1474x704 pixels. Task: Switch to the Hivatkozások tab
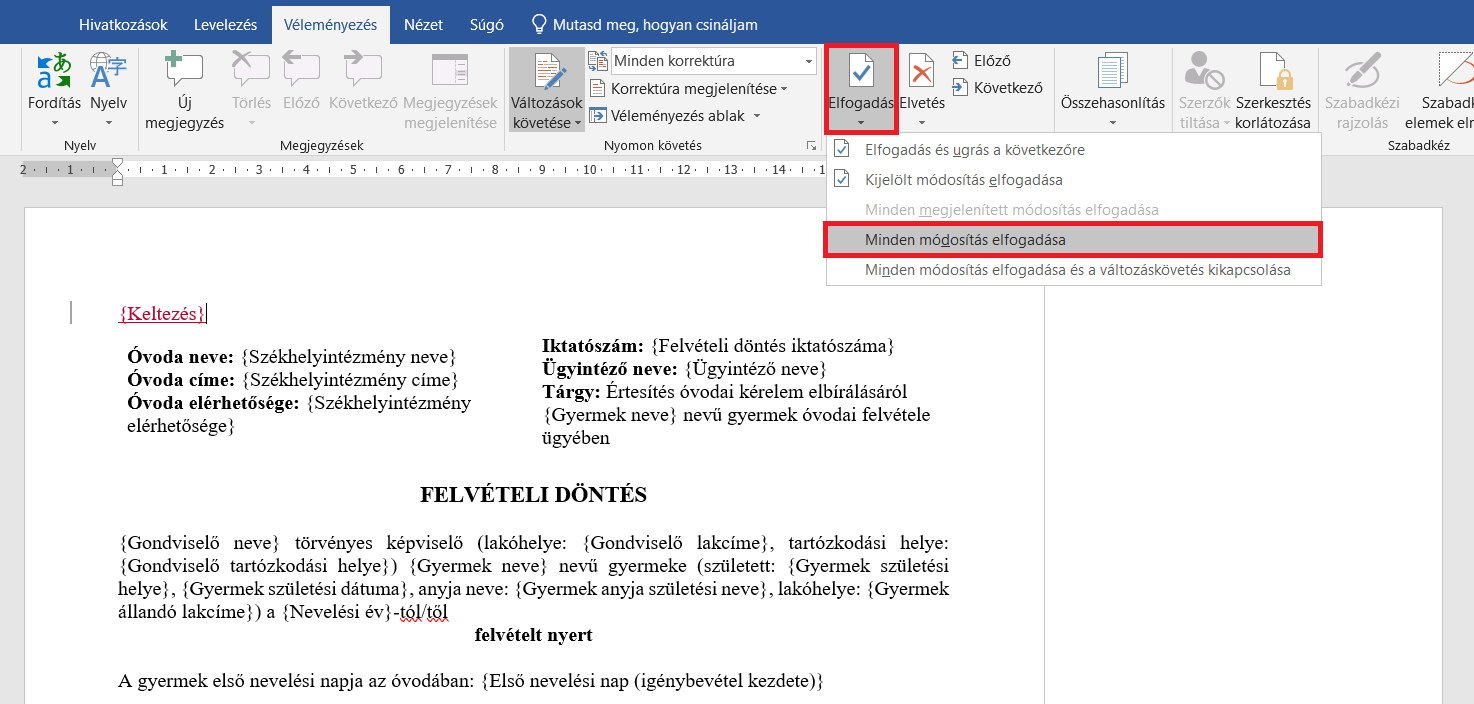124,25
